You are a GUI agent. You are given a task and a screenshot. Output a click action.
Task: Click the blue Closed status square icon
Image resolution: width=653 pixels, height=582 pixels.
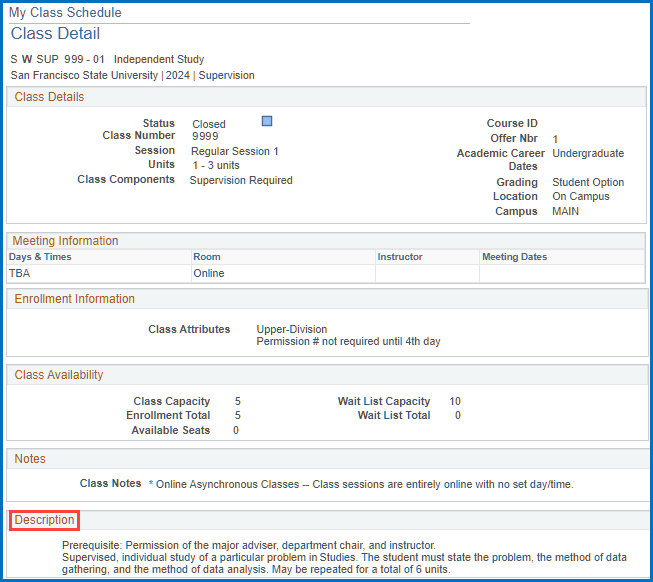click(267, 121)
